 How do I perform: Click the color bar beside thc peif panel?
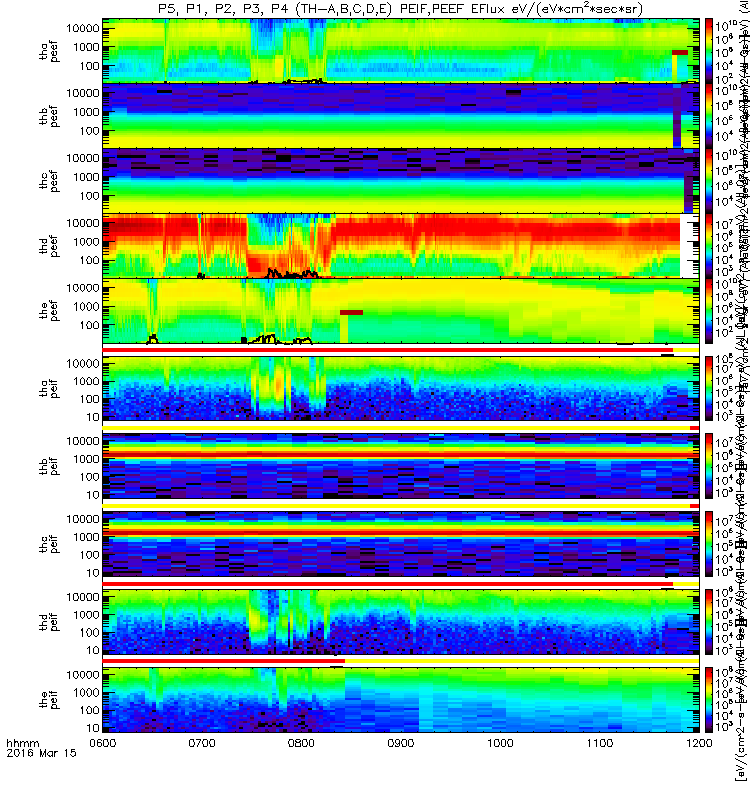[x=709, y=544]
